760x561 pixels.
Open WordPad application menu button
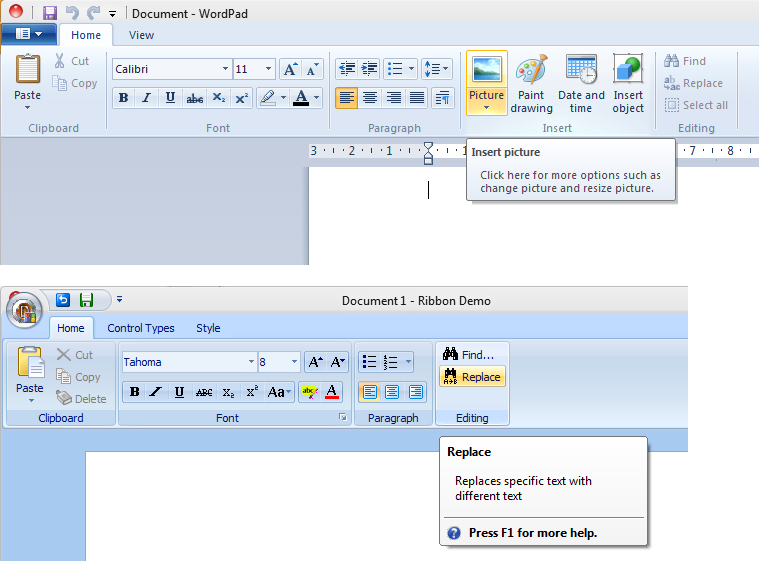29,34
